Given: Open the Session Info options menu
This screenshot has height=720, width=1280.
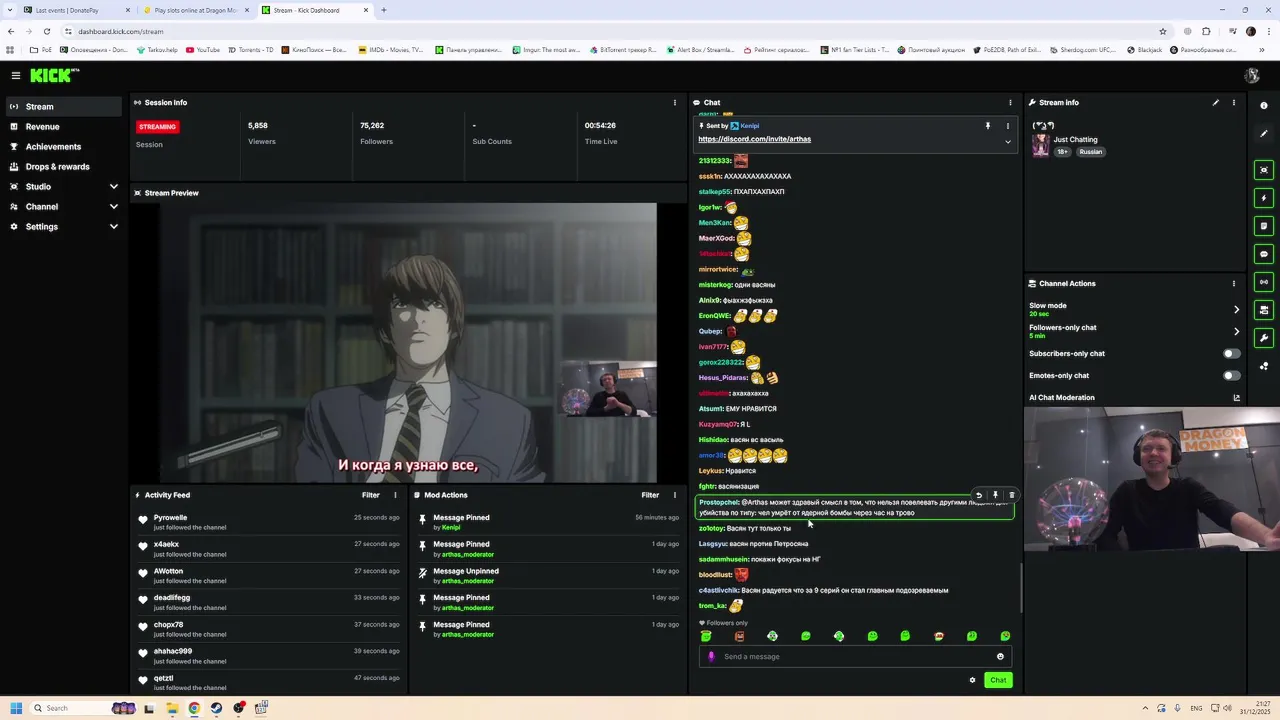Looking at the screenshot, I should (x=674, y=102).
